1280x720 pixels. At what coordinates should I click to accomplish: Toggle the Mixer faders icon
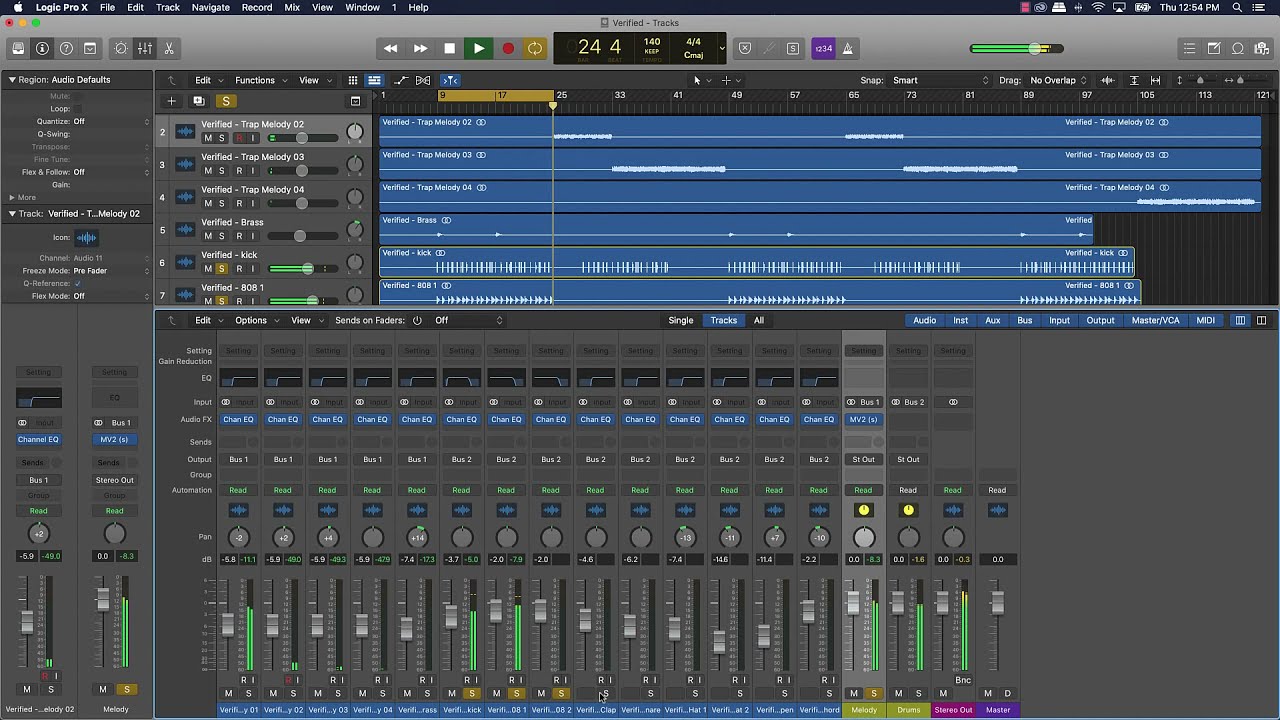click(x=145, y=48)
